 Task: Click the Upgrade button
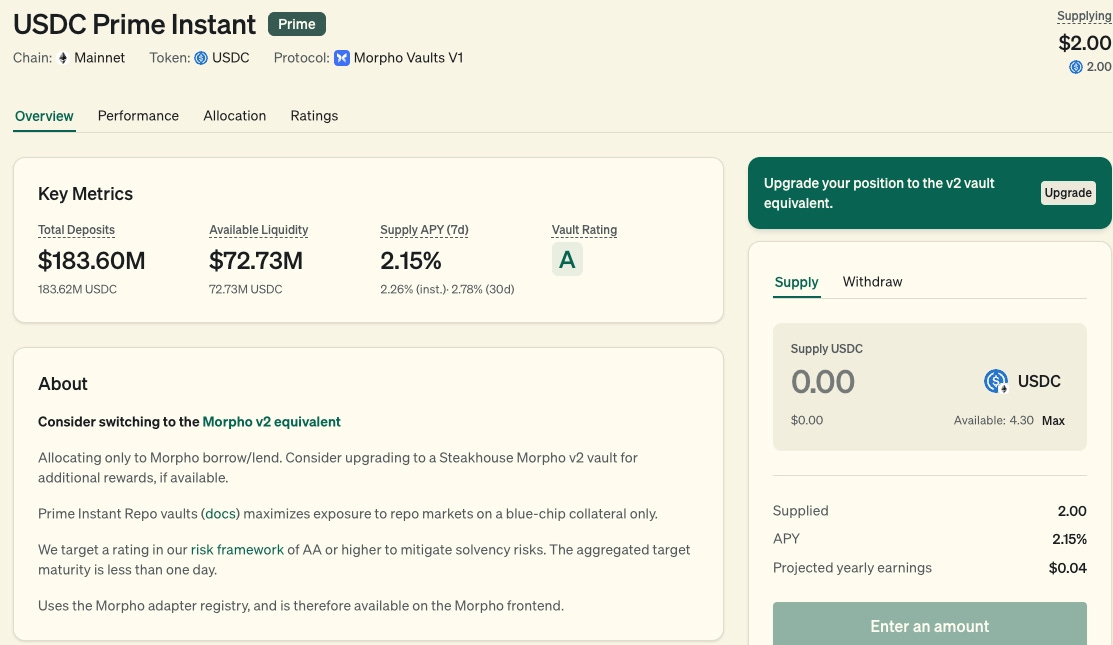(1068, 193)
